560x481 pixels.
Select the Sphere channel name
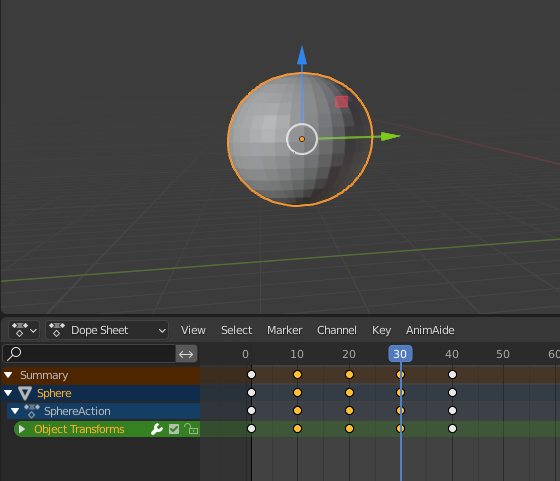click(x=54, y=393)
